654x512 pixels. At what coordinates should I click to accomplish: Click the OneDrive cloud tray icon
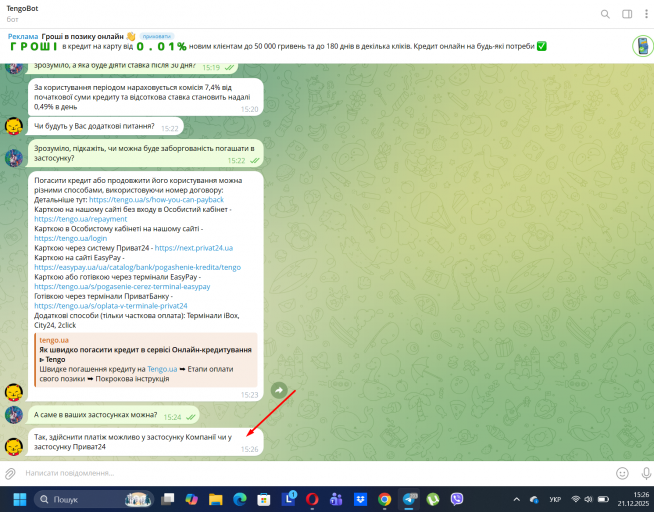point(534,499)
